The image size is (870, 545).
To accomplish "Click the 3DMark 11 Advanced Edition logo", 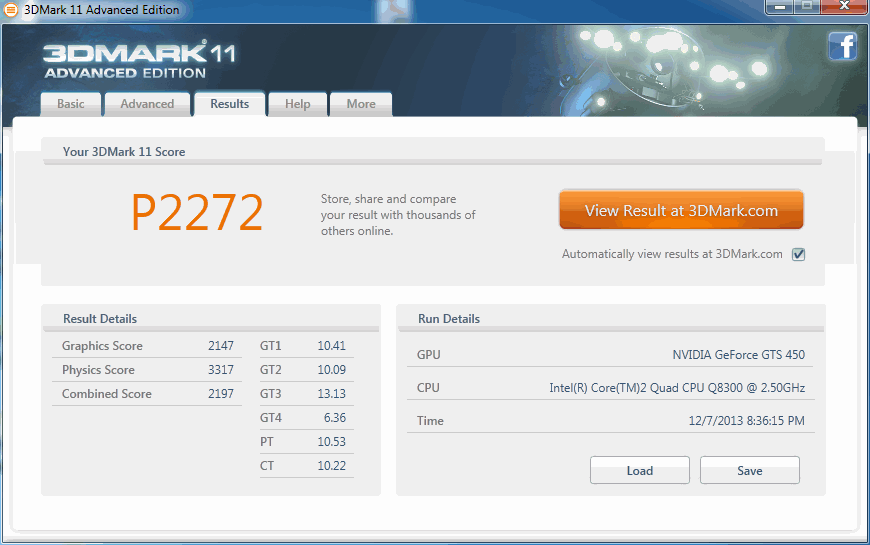I will tap(139, 60).
